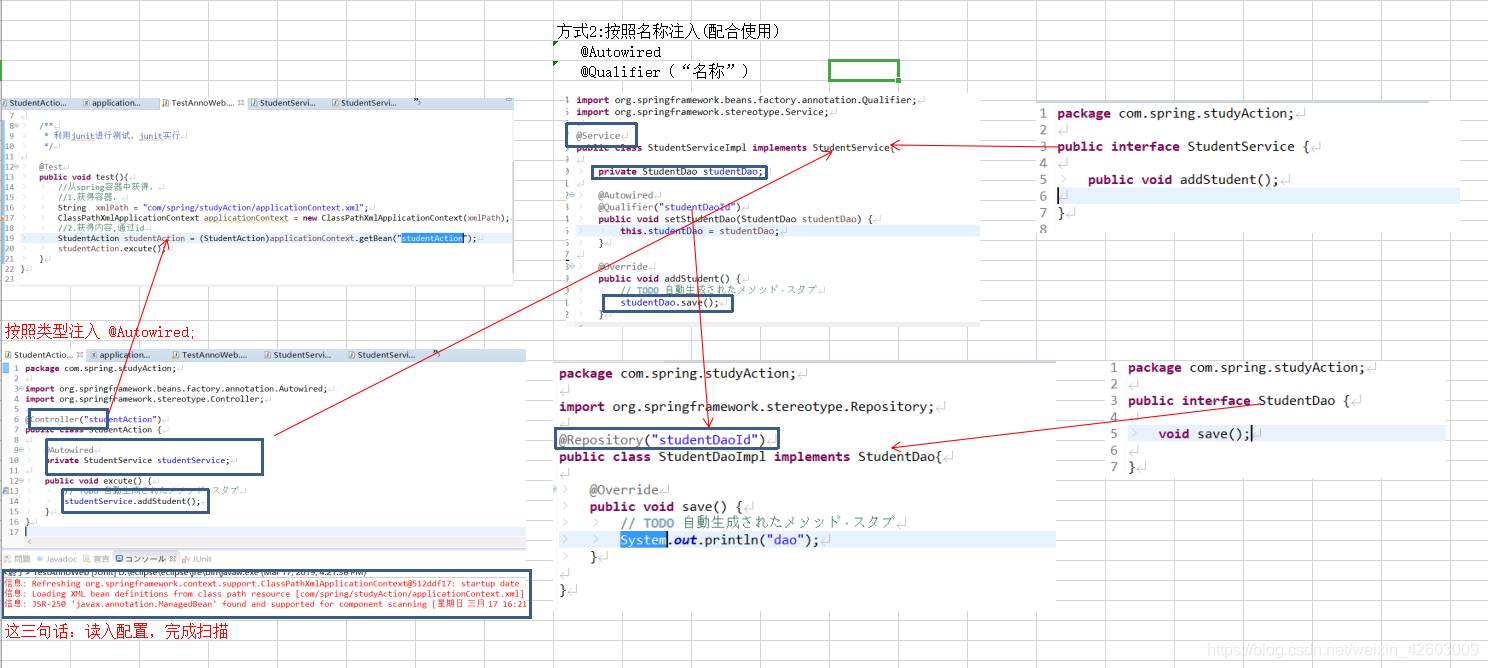The image size is (1488, 668).
Task: Click 'public interface StudentDao {' line
Action: click(1239, 400)
